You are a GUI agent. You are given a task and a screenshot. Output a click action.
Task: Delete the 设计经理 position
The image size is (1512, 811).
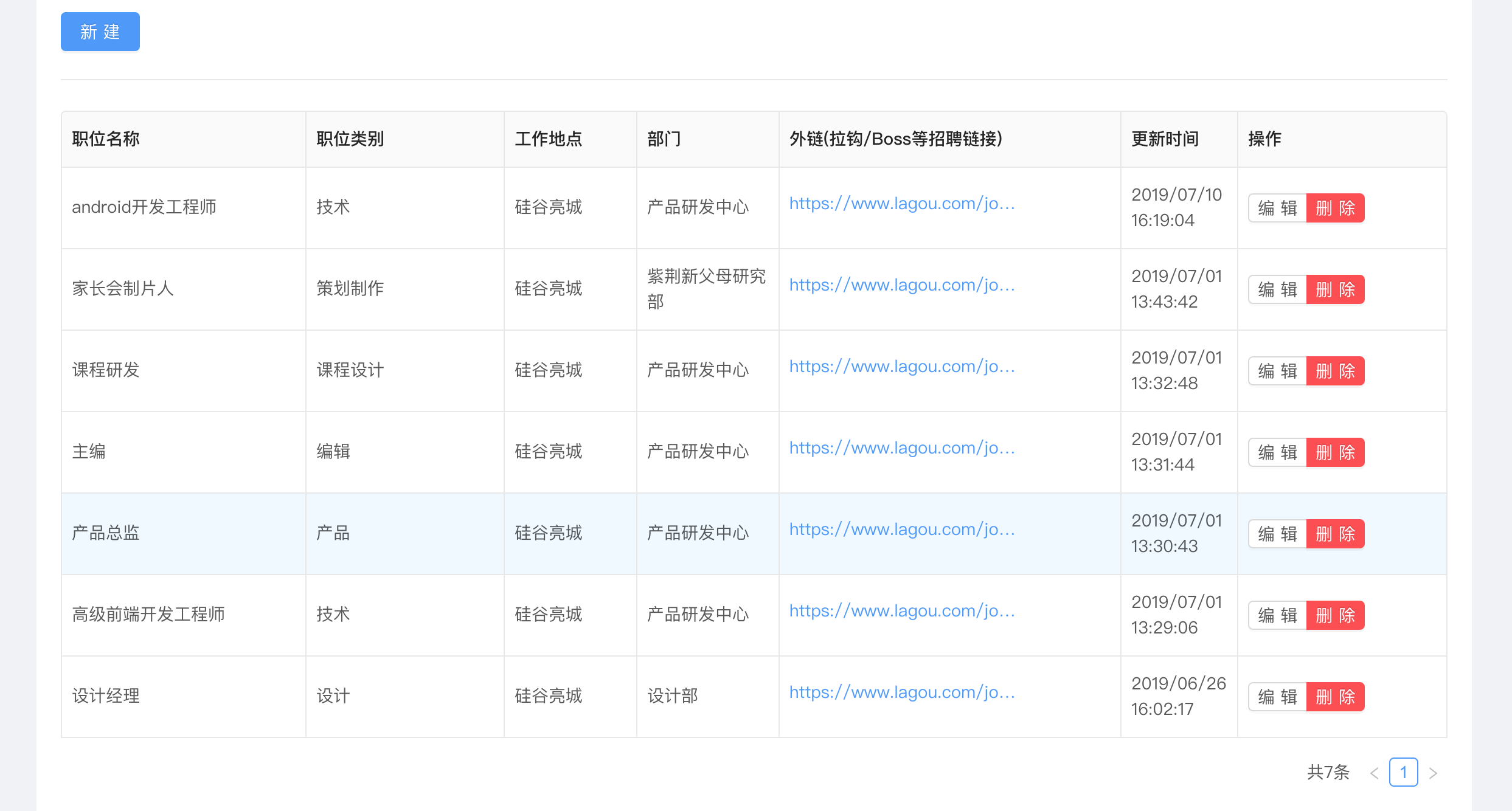(x=1335, y=697)
